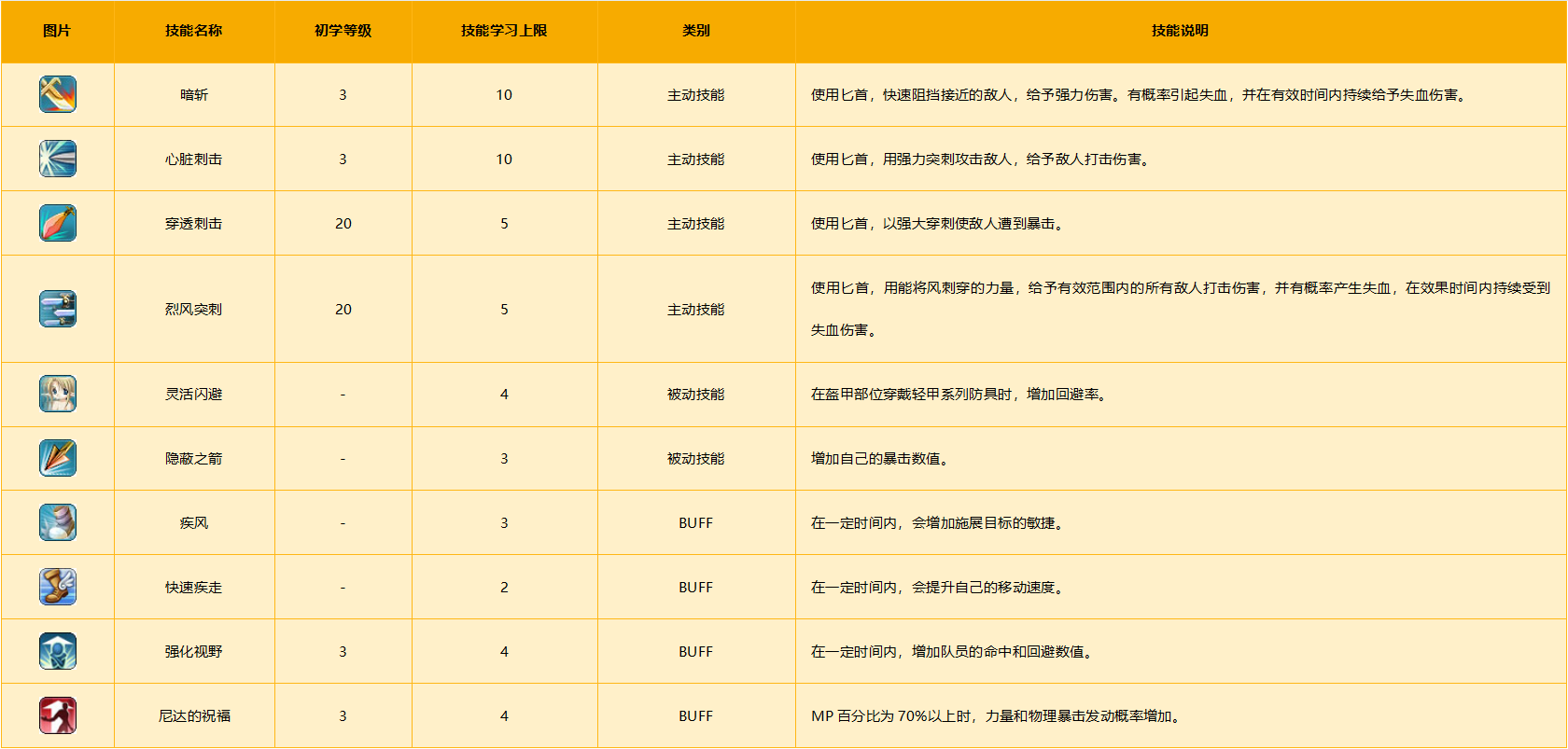
Task: Click 被动技能 in the 灵活闪避 row
Action: coord(695,395)
